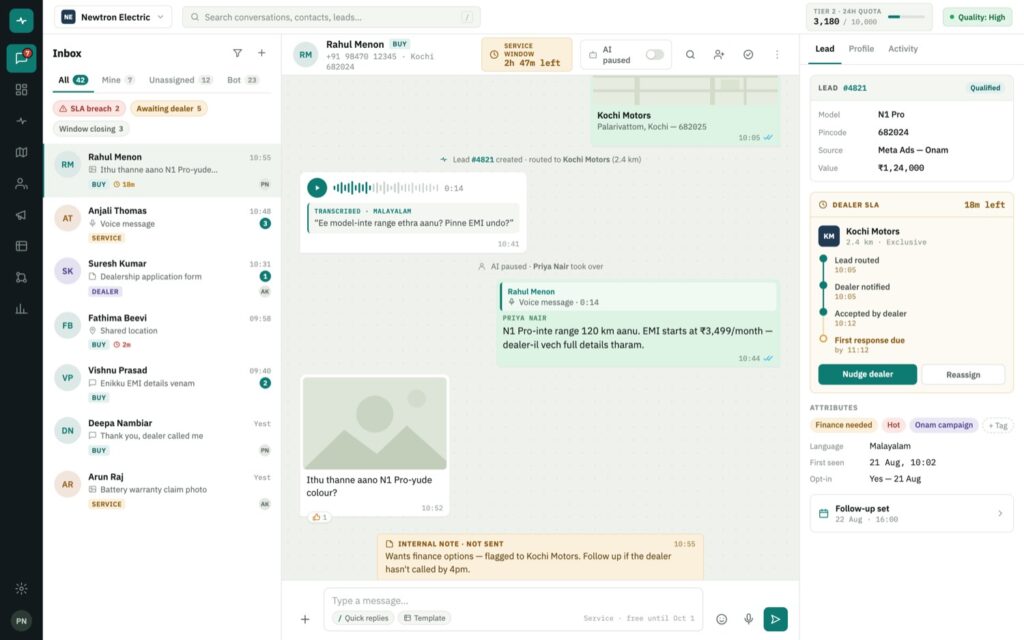
Task: Open the conversation more options kebab menu
Action: tap(777, 55)
